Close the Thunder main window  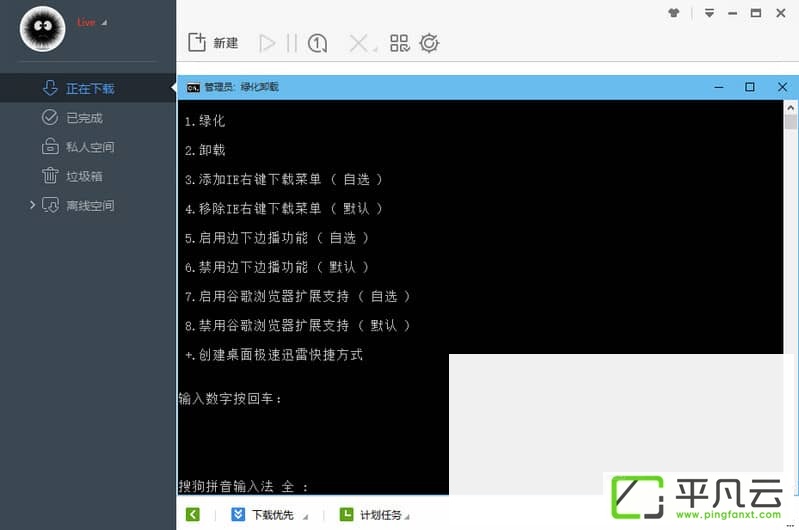pos(781,13)
